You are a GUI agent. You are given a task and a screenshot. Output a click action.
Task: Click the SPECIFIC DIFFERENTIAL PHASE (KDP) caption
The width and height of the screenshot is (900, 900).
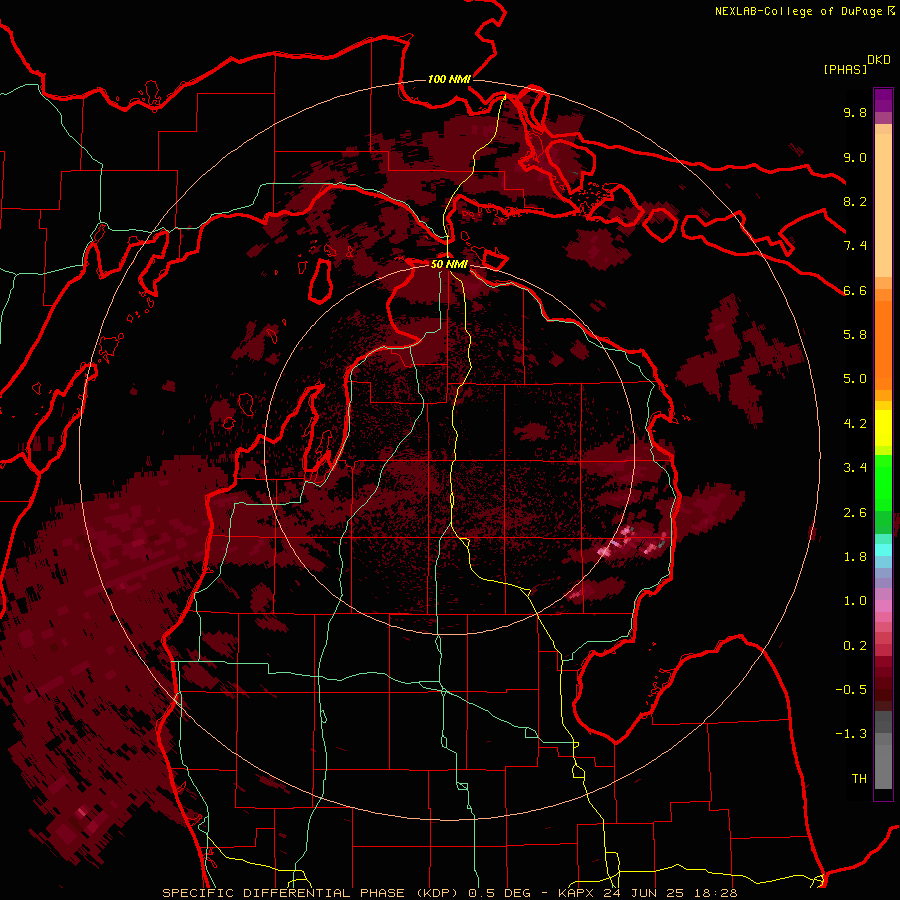coord(312,893)
